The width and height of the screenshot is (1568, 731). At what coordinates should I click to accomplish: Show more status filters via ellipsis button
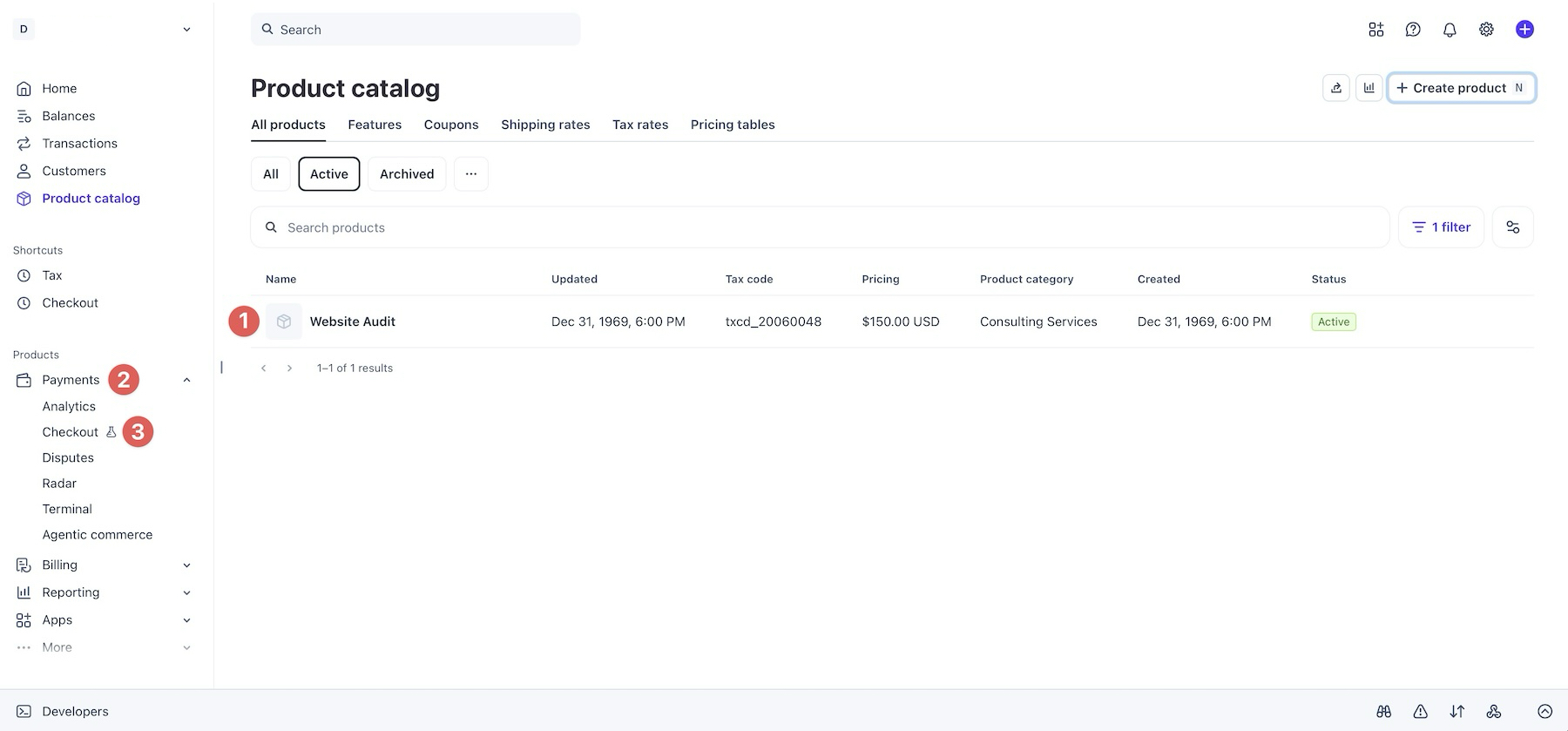coord(471,174)
